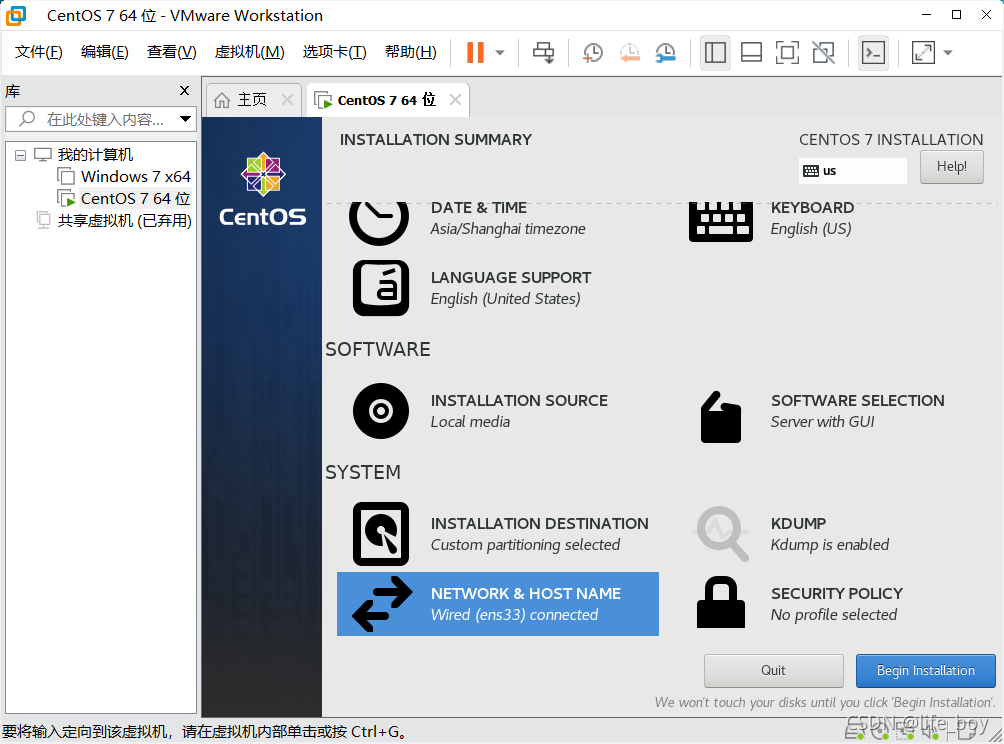
Task: Close the 库 library panel
Action: point(184,90)
